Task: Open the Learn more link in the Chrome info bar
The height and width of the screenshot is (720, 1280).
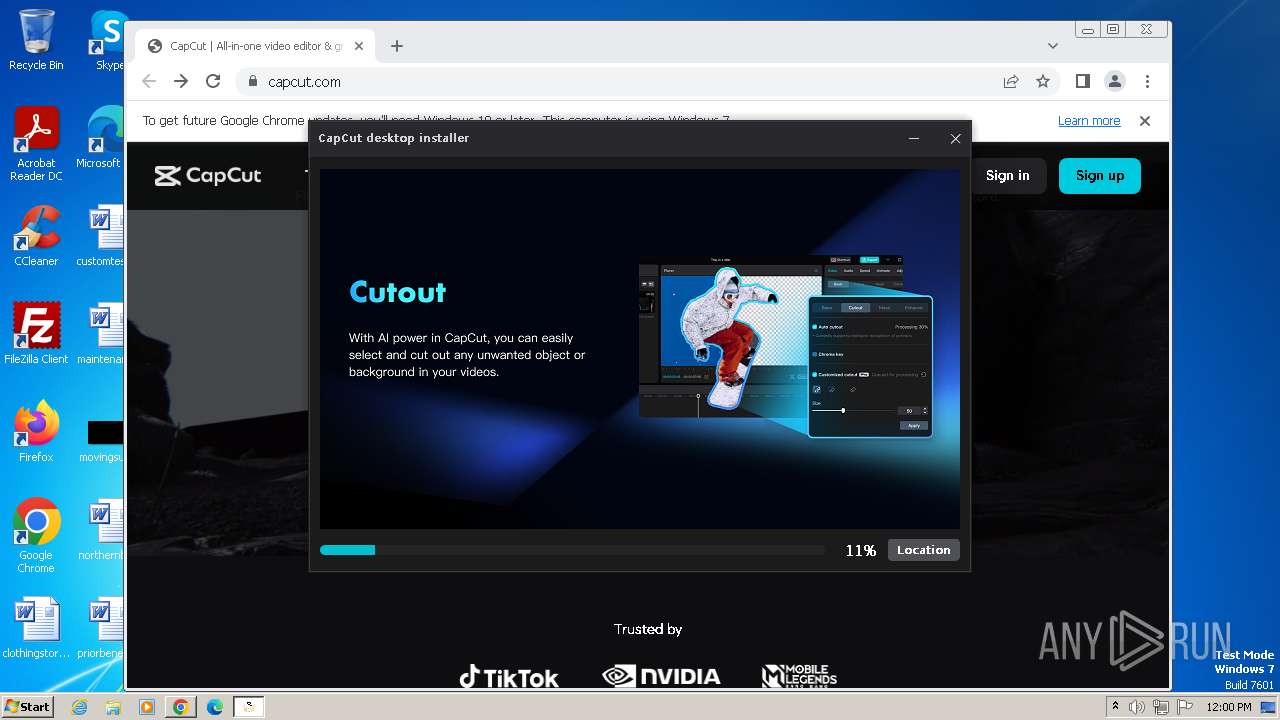Action: tap(1089, 121)
